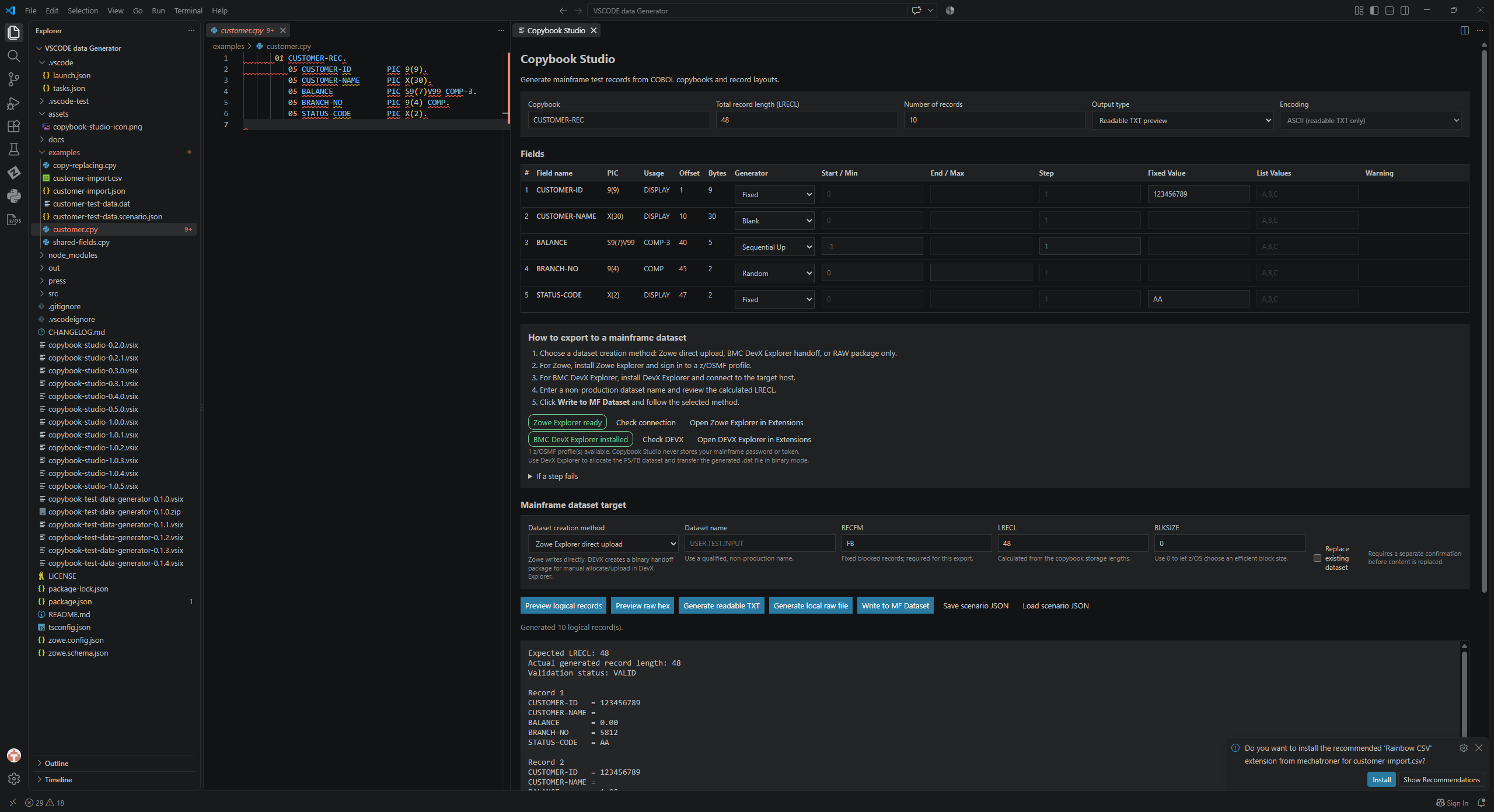Screen dimensions: 1494x812
Task: Click Check connection for Zowe Explorer
Action: pos(645,423)
